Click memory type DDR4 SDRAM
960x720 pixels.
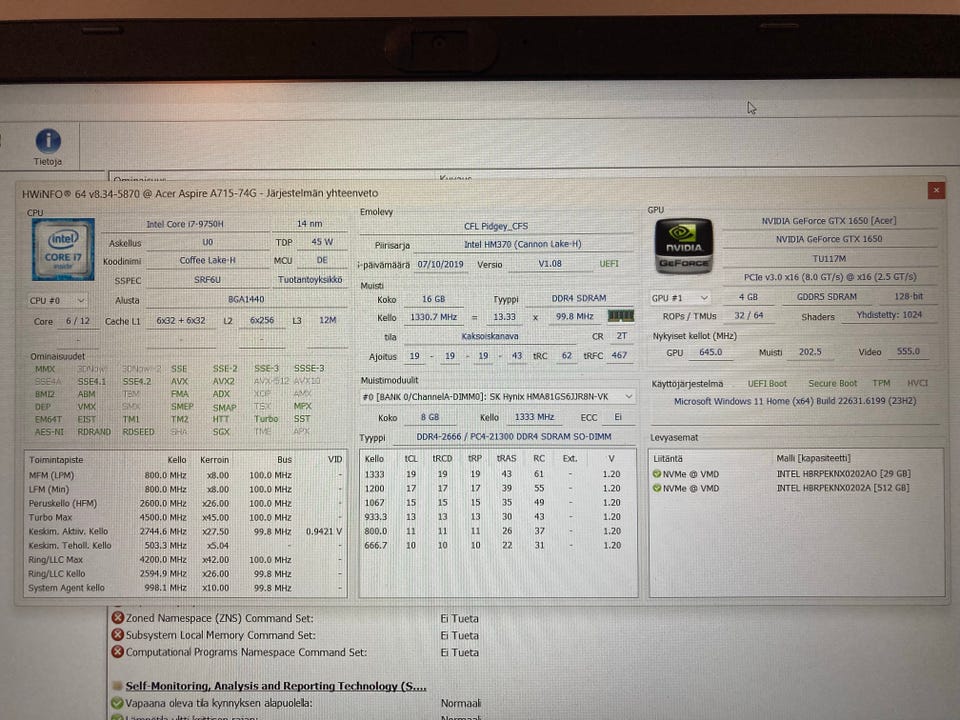pyautogui.click(x=579, y=298)
